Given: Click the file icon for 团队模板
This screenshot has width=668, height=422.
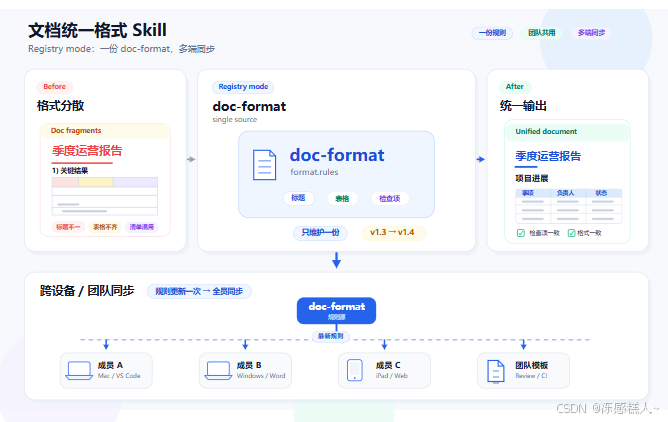Looking at the screenshot, I should point(495,372).
